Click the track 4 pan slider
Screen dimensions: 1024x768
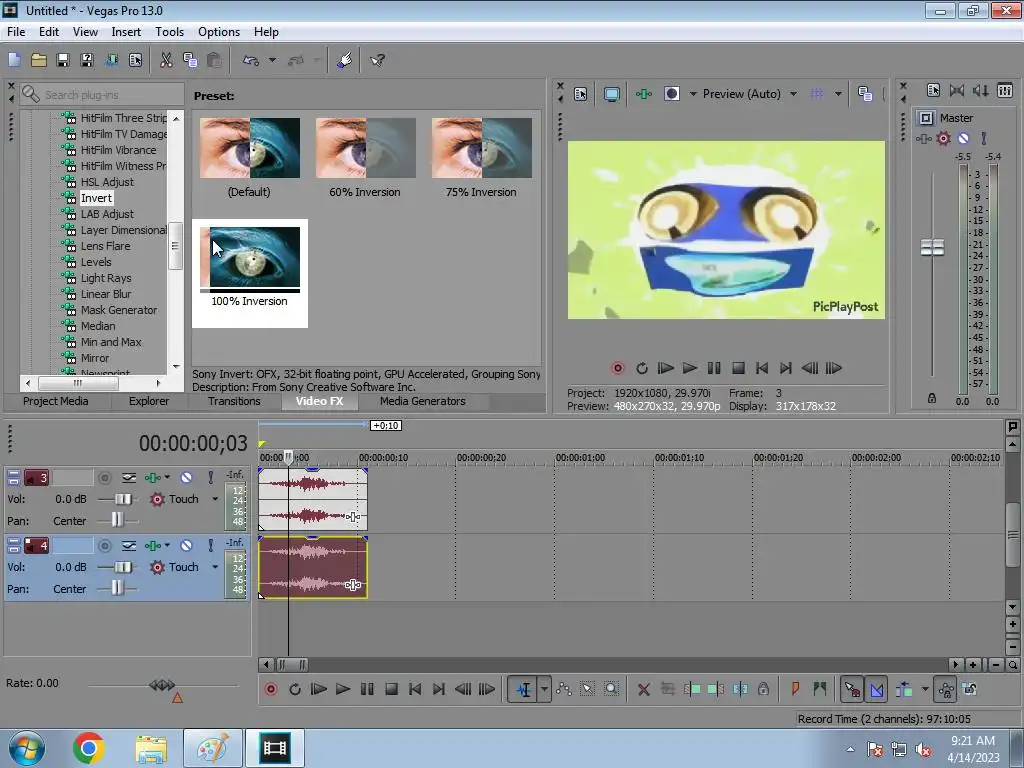(118, 589)
